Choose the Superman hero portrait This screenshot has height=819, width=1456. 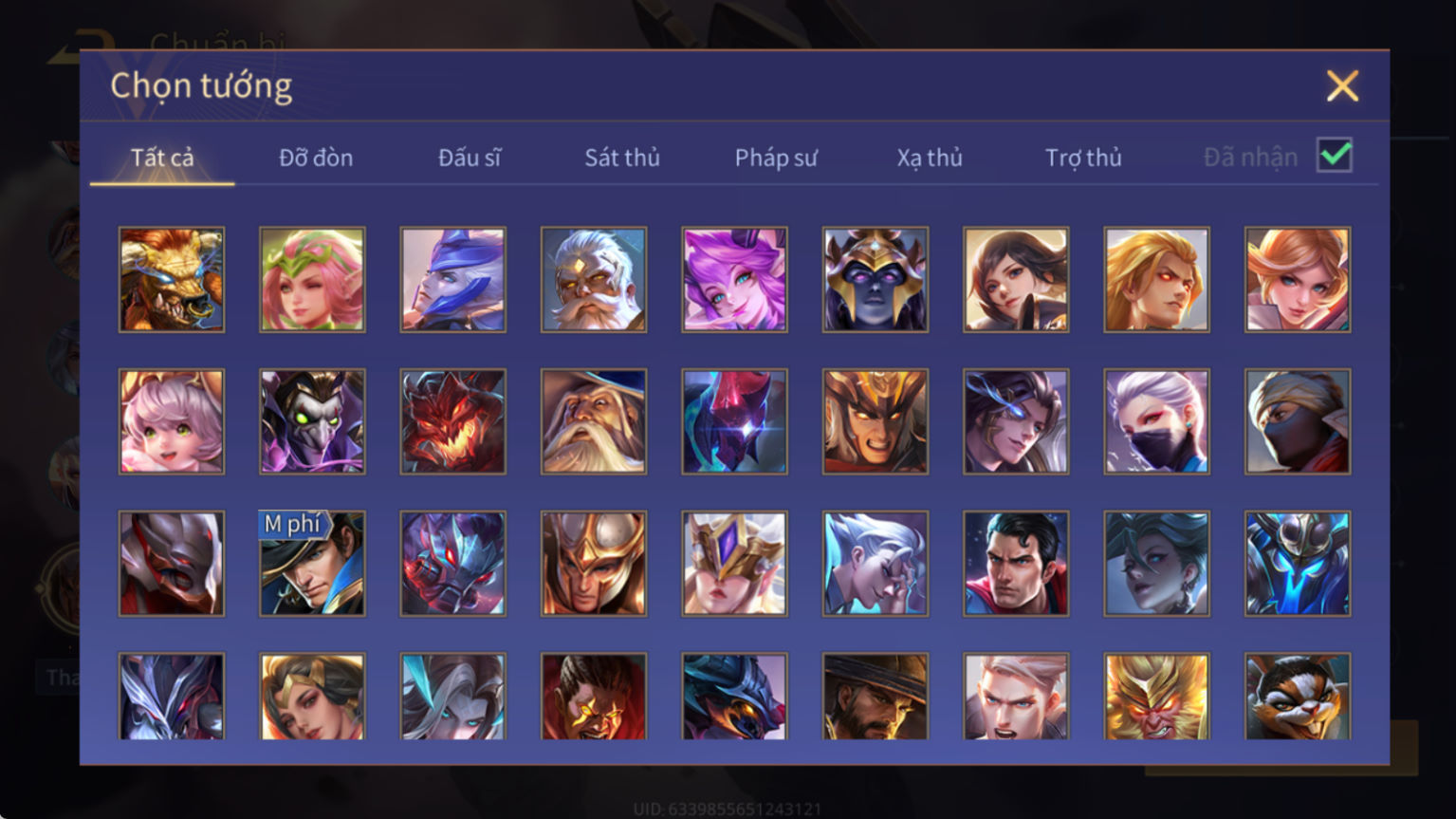(x=1016, y=564)
